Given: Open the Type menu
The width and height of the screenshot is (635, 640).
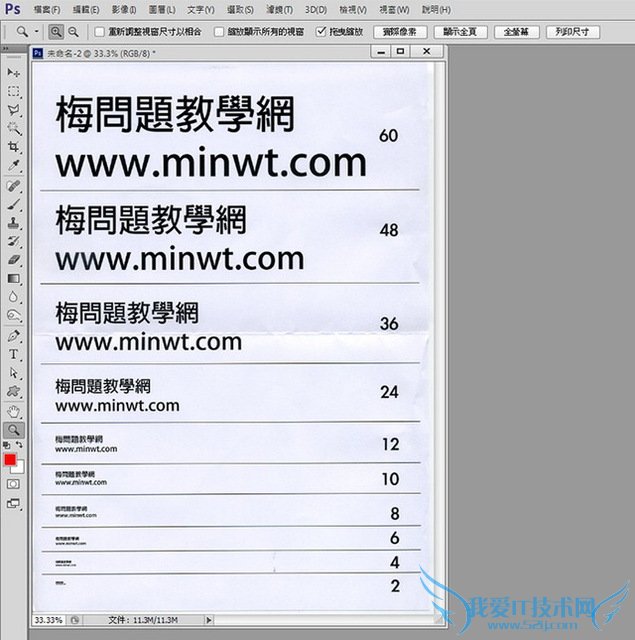Looking at the screenshot, I should click(200, 10).
